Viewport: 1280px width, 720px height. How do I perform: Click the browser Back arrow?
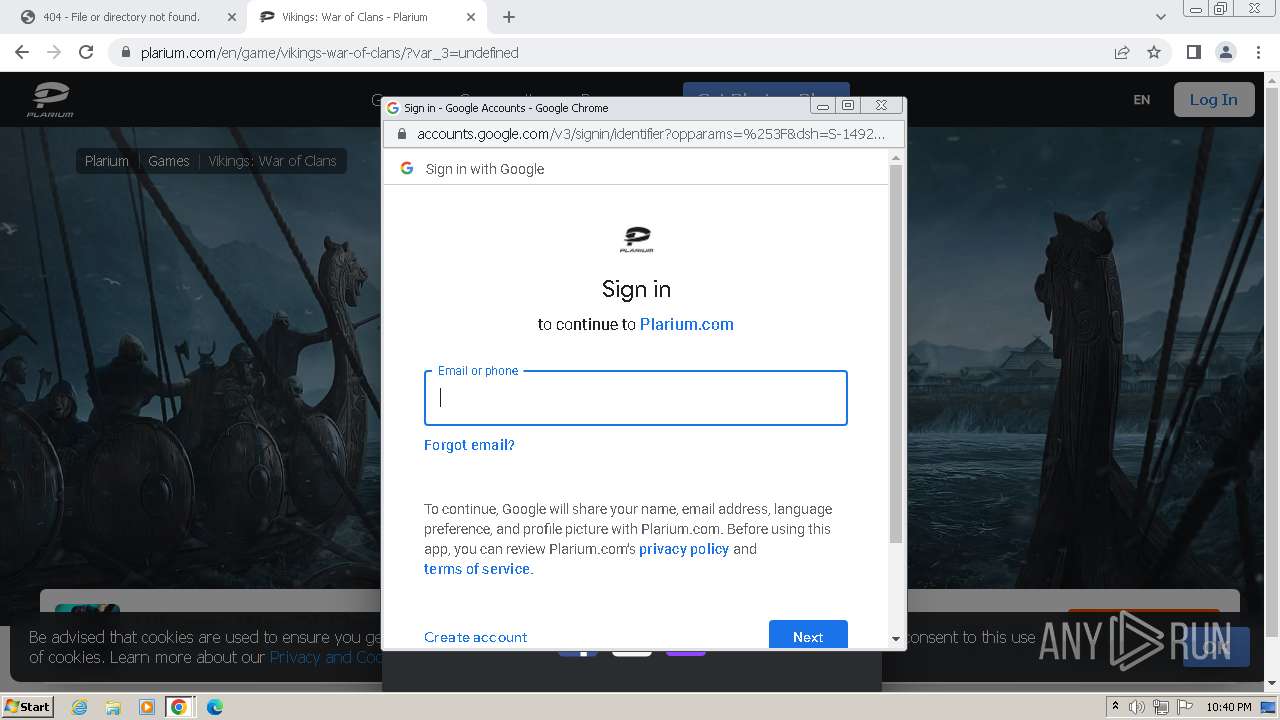coord(22,52)
